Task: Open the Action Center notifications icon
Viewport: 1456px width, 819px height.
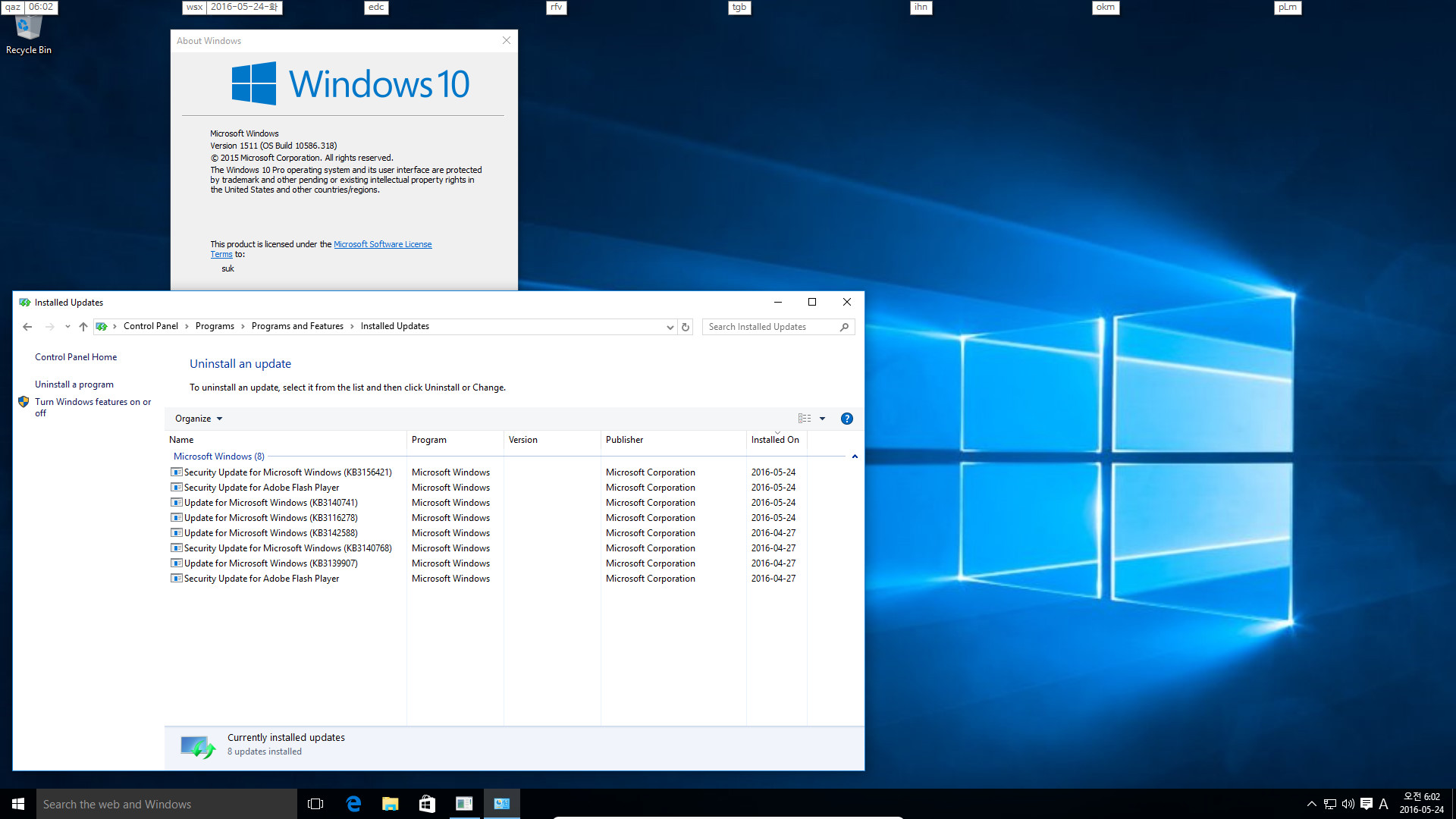Action: (1367, 804)
